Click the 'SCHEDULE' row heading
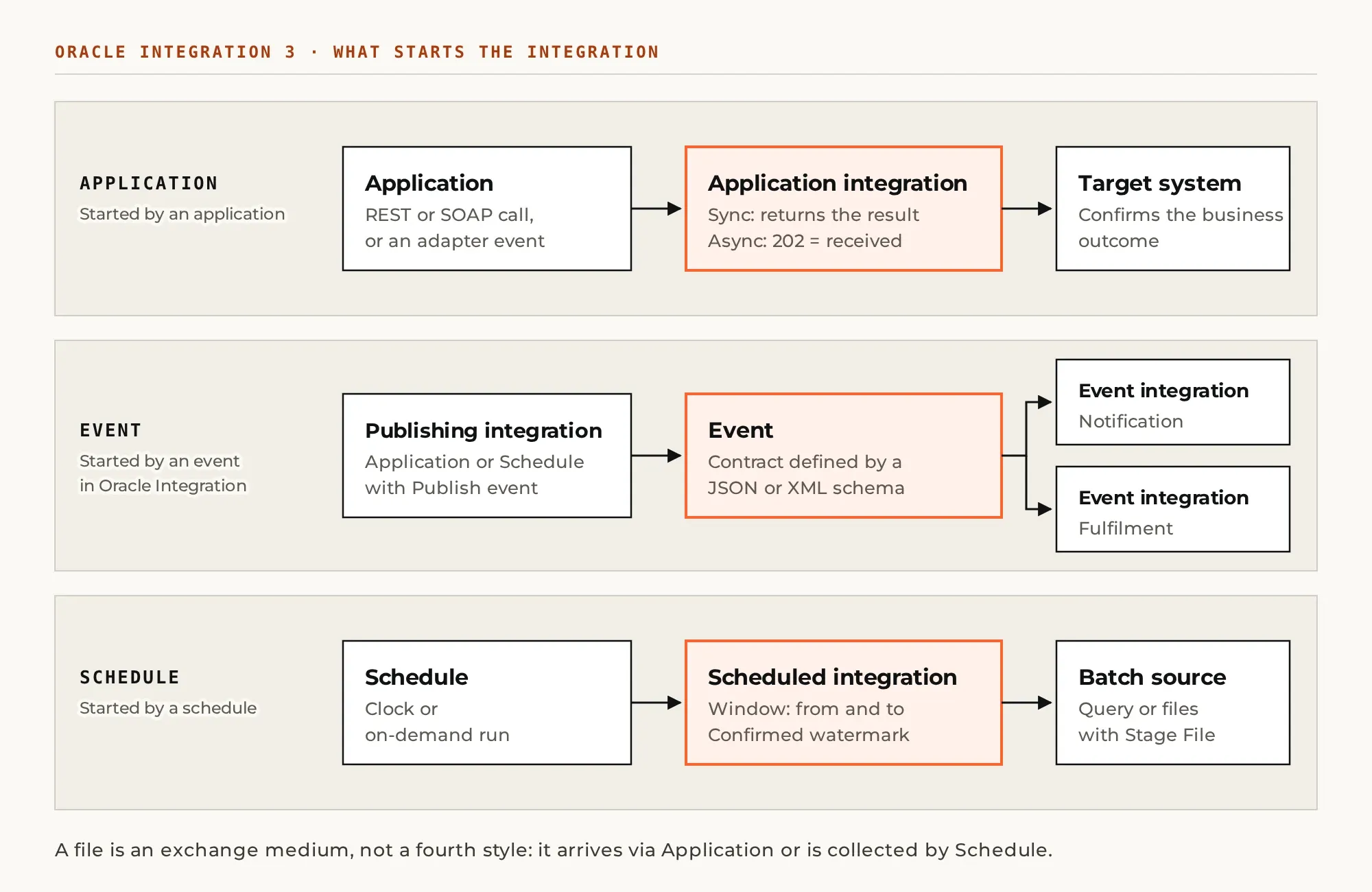Screen dimensions: 1372x892 pyautogui.click(x=130, y=677)
